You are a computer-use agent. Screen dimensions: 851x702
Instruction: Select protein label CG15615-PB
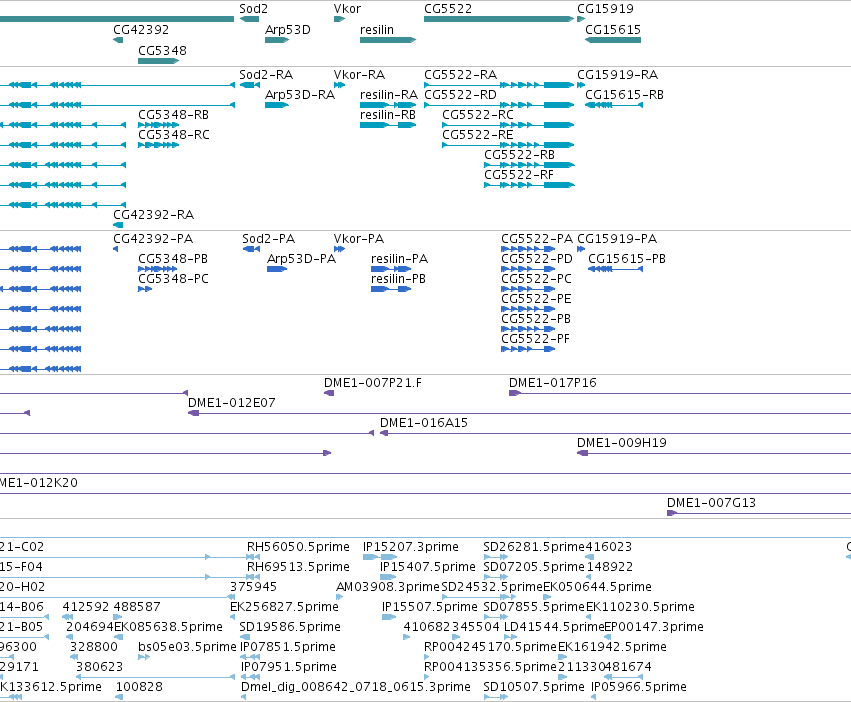[x=627, y=259]
